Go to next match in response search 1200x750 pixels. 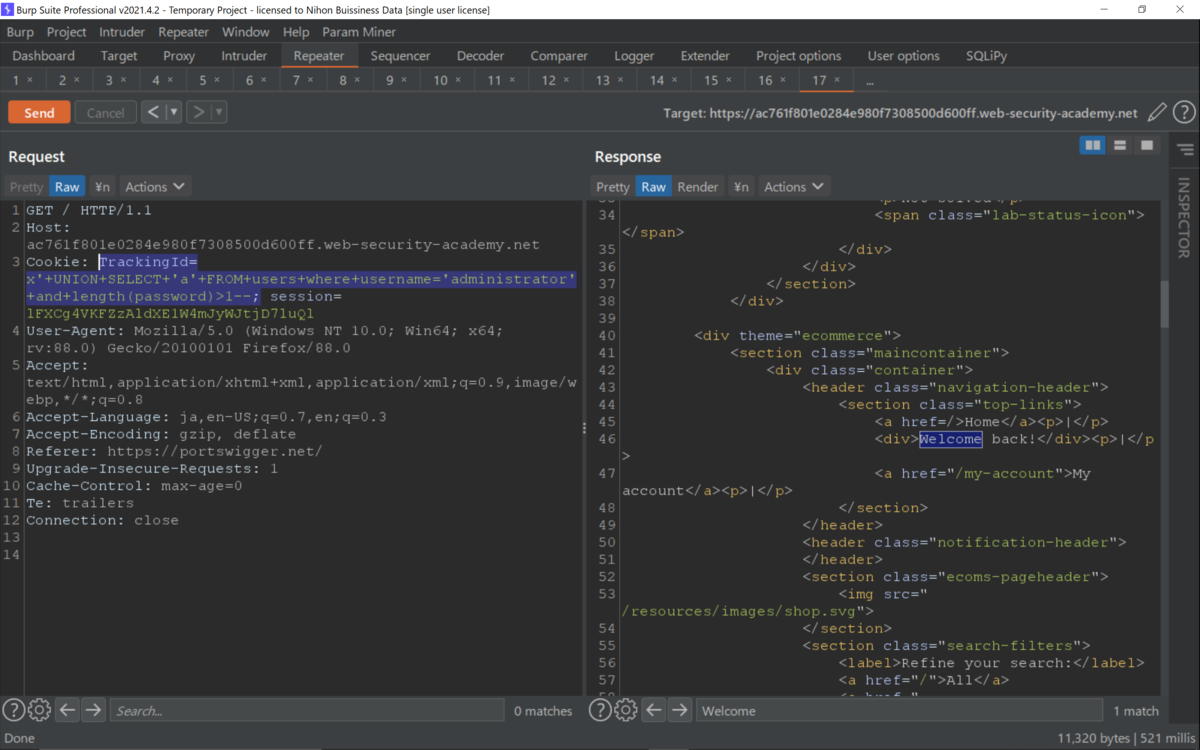point(680,710)
